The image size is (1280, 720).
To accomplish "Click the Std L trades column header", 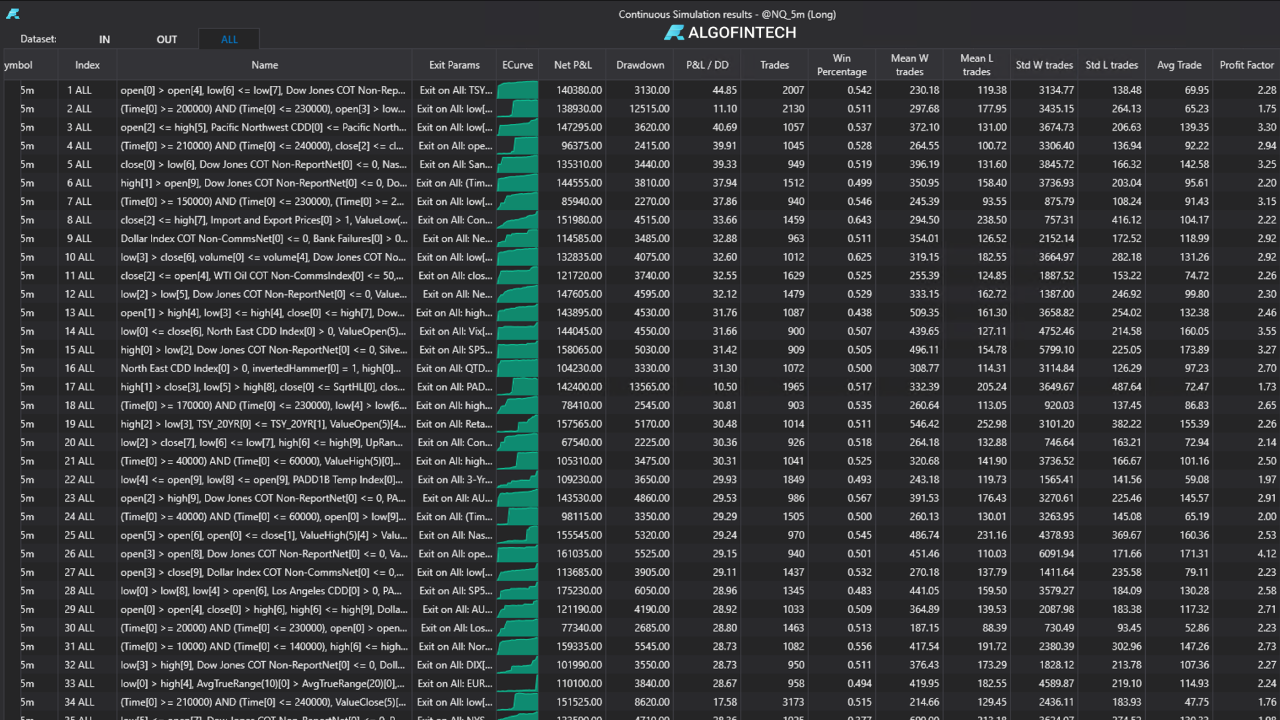I will [1111, 64].
